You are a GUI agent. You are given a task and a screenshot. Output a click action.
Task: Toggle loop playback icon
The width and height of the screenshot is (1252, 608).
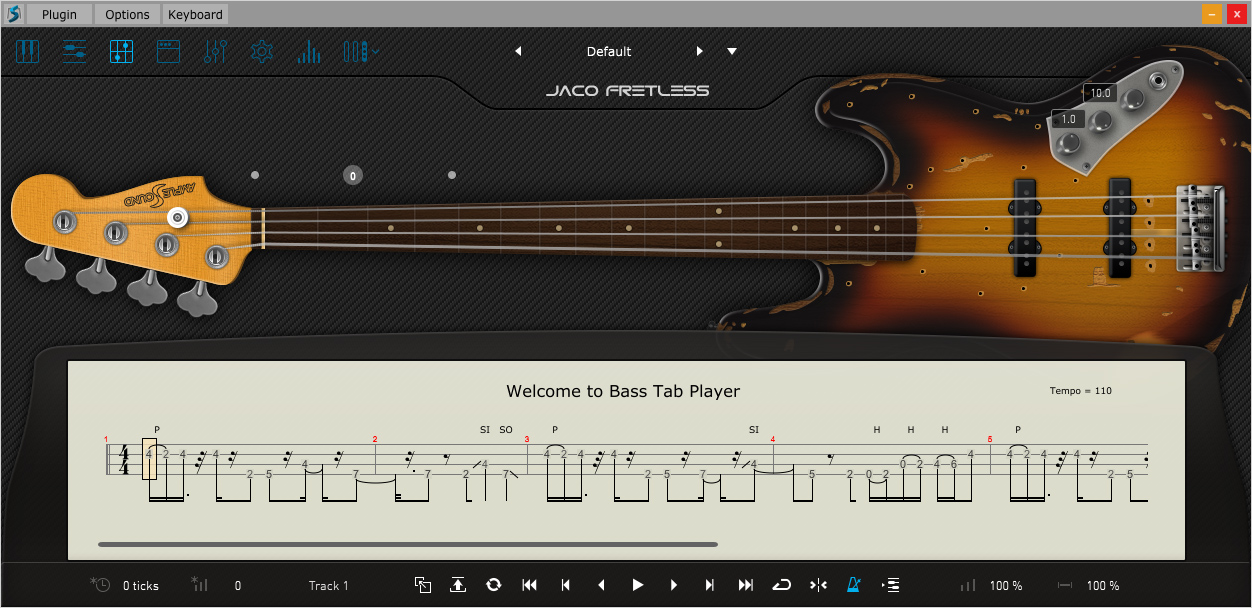click(782, 585)
